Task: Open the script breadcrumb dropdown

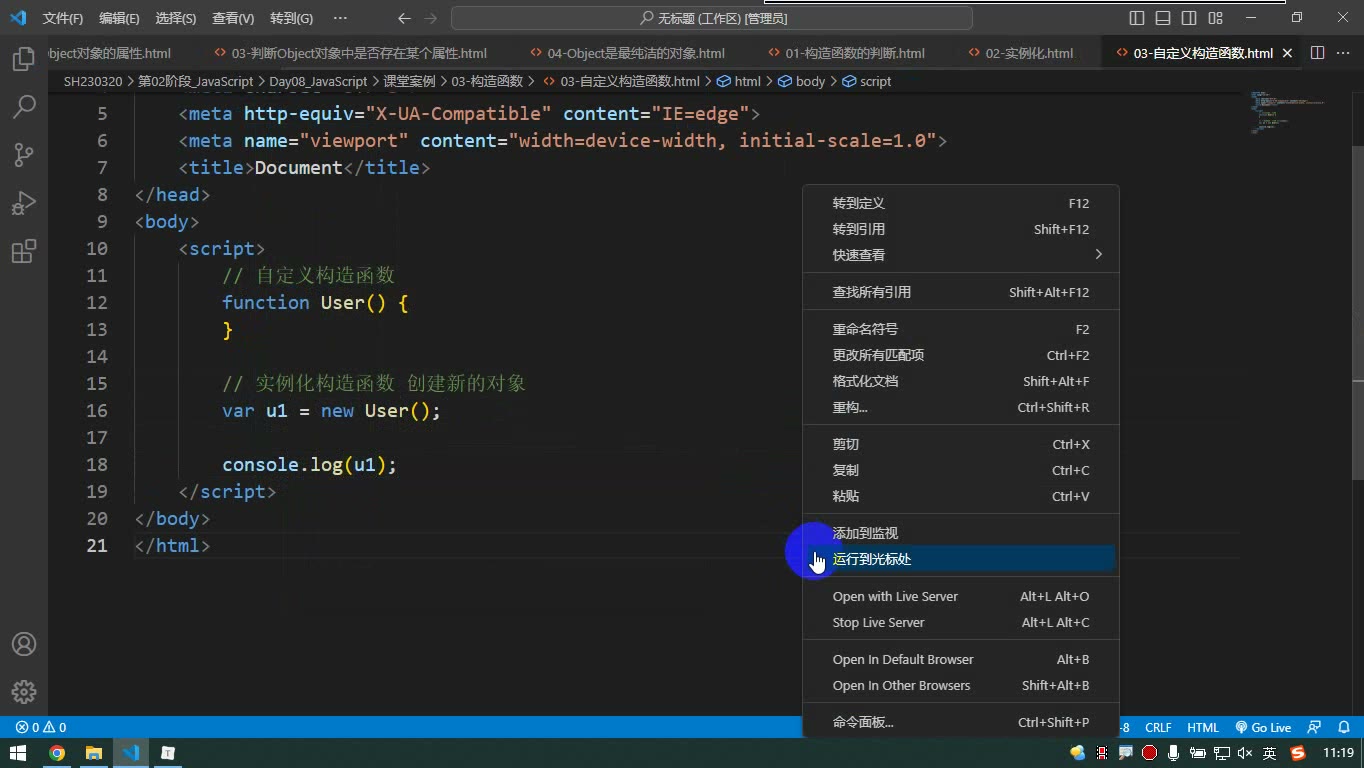Action: coord(867,81)
